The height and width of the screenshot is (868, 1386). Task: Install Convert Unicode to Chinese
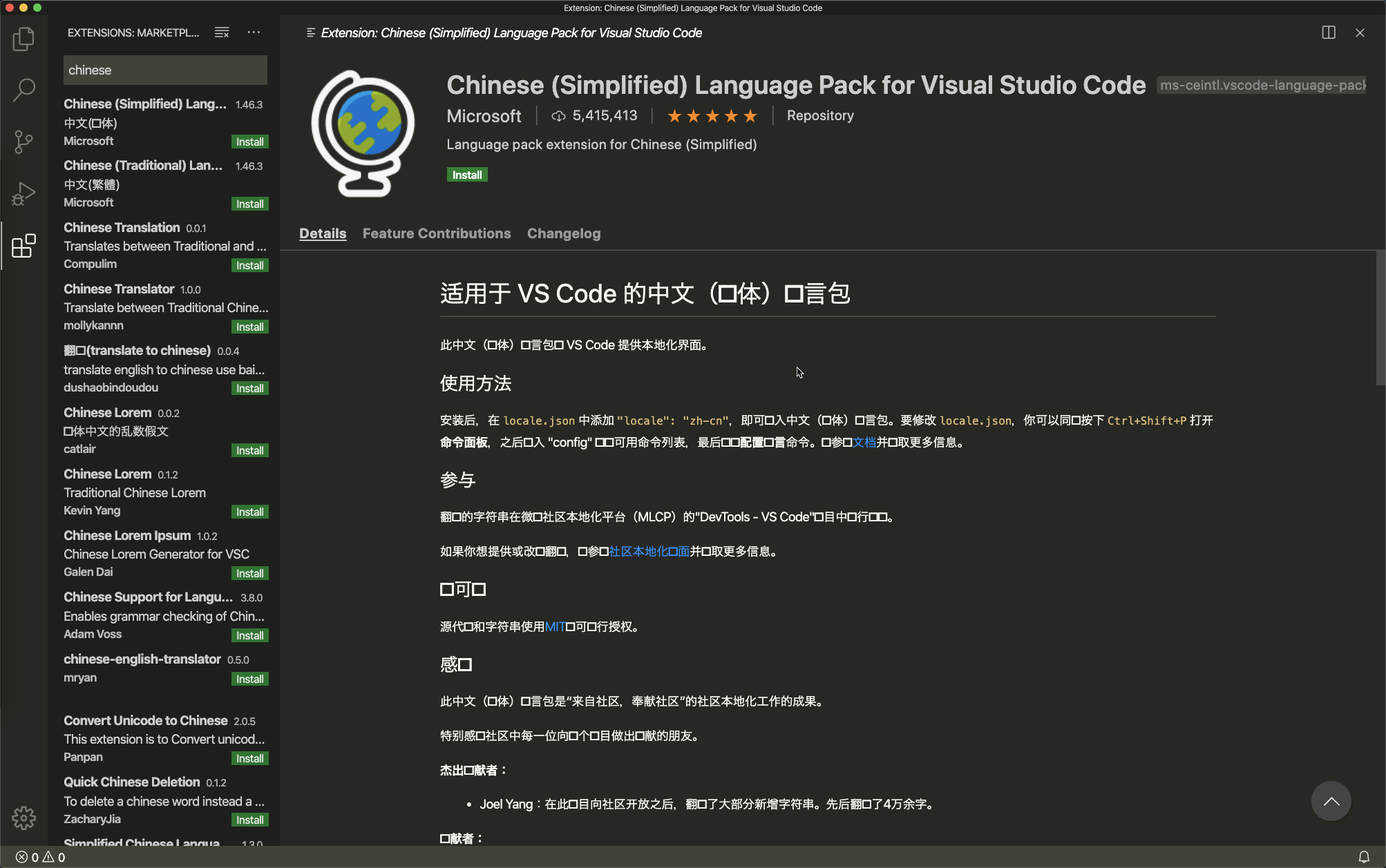pos(249,758)
